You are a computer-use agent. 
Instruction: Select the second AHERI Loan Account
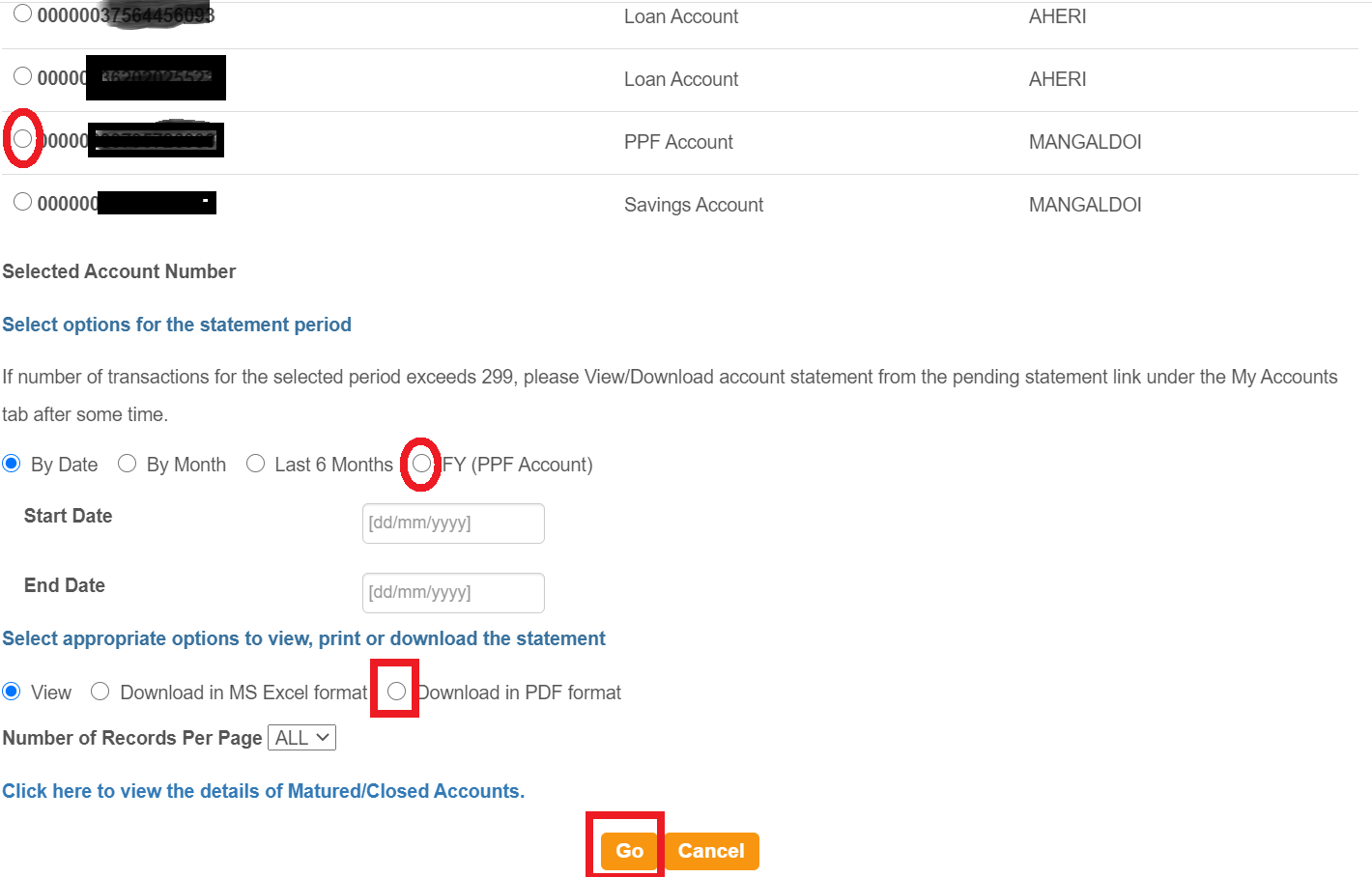(21, 77)
